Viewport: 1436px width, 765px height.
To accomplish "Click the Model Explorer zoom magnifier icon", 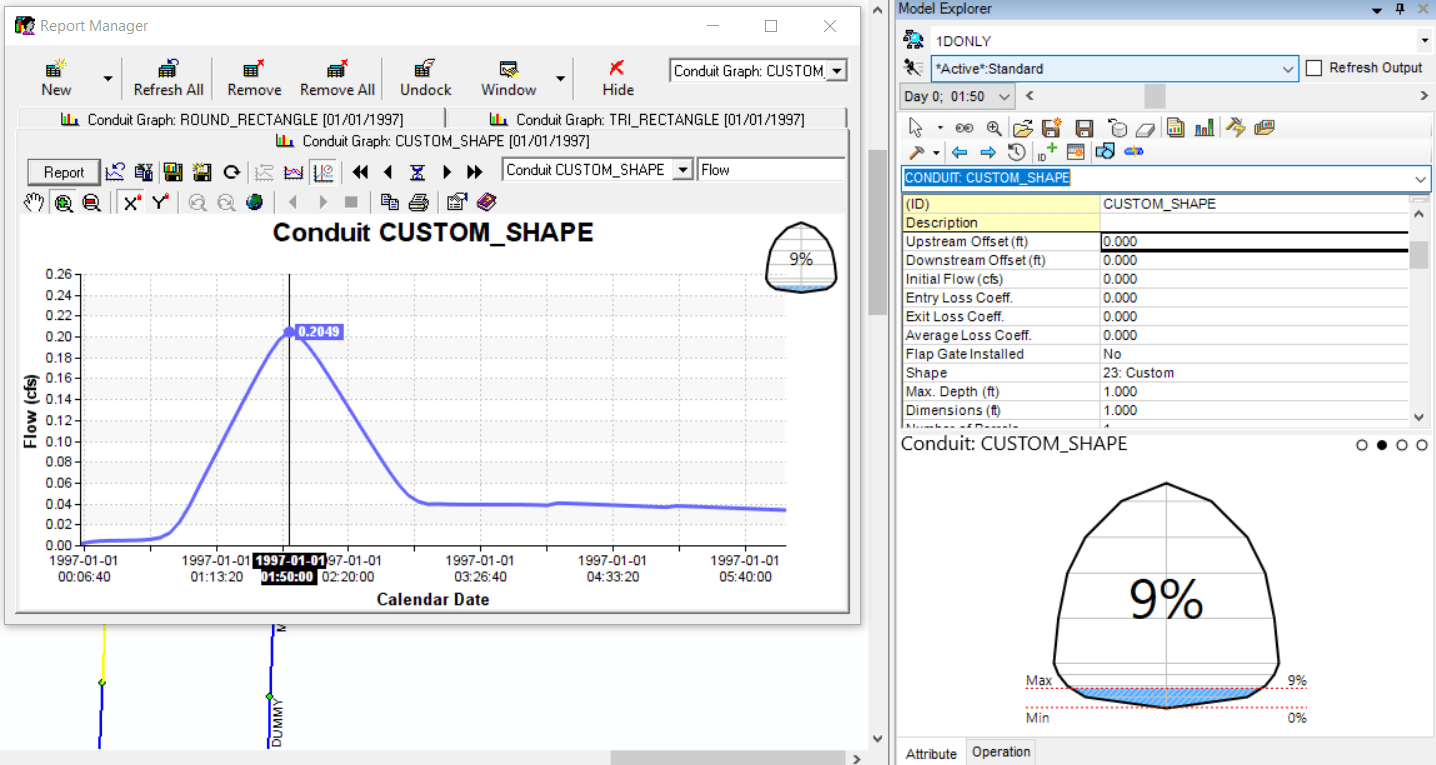I will point(994,128).
